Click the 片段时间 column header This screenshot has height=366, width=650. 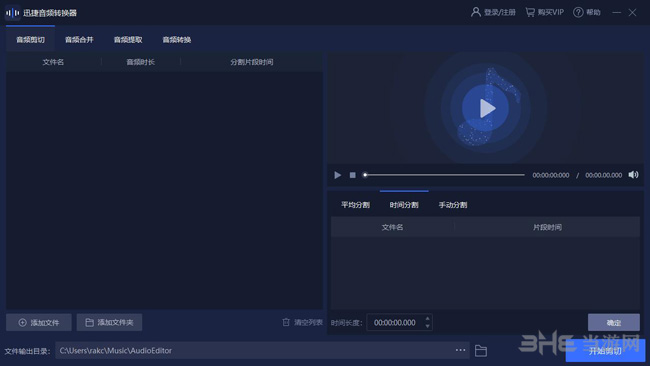coord(547,227)
